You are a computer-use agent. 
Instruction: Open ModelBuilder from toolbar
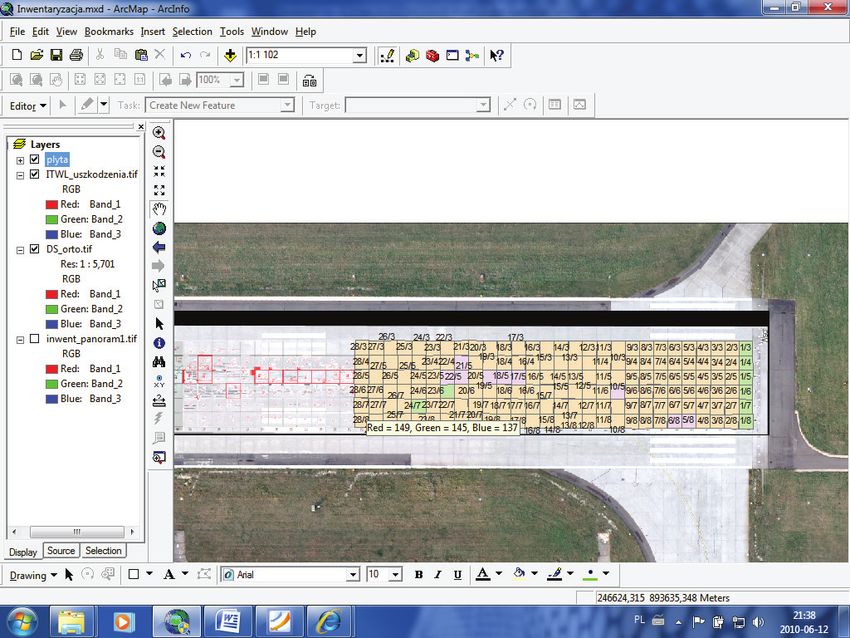pyautogui.click(x=472, y=55)
